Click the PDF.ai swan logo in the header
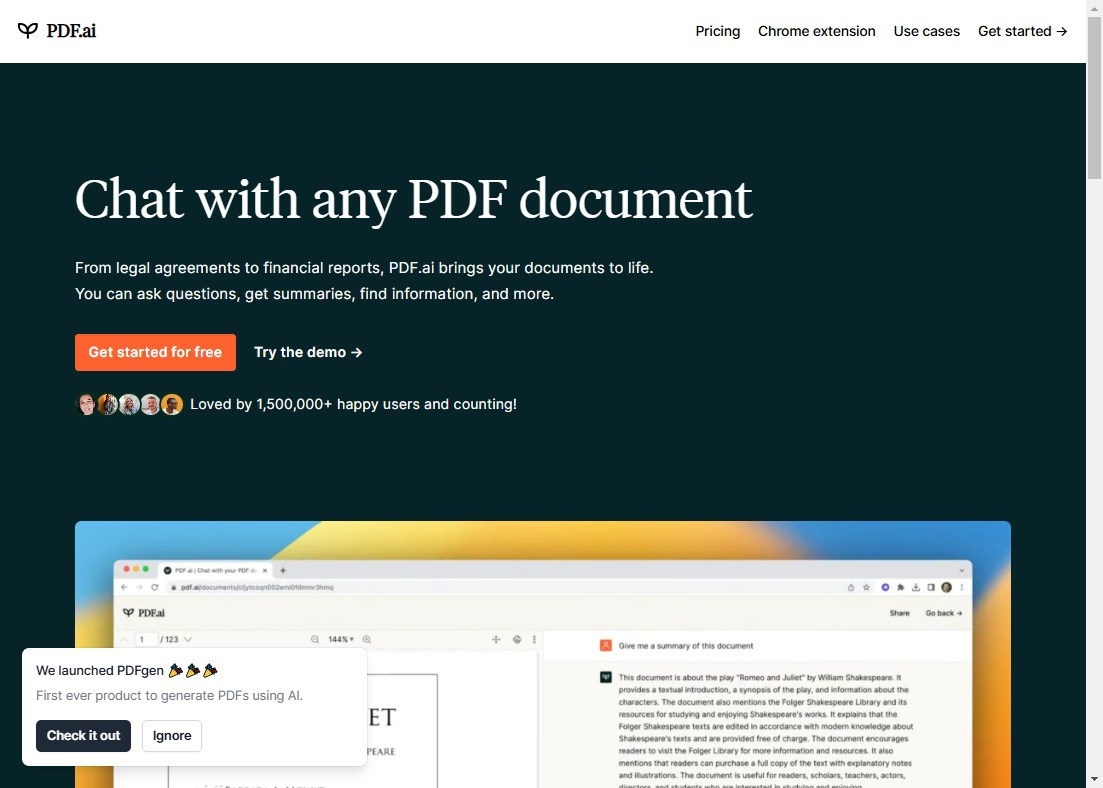Screen dimensions: 1103x788 [28, 30]
